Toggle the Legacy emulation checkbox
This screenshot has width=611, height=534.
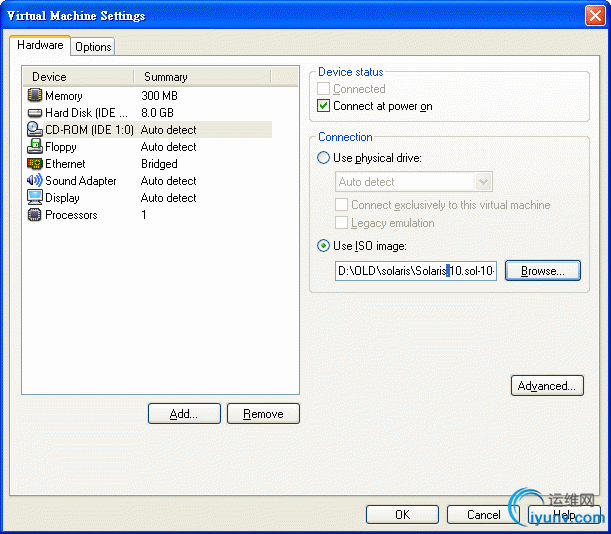(x=341, y=223)
